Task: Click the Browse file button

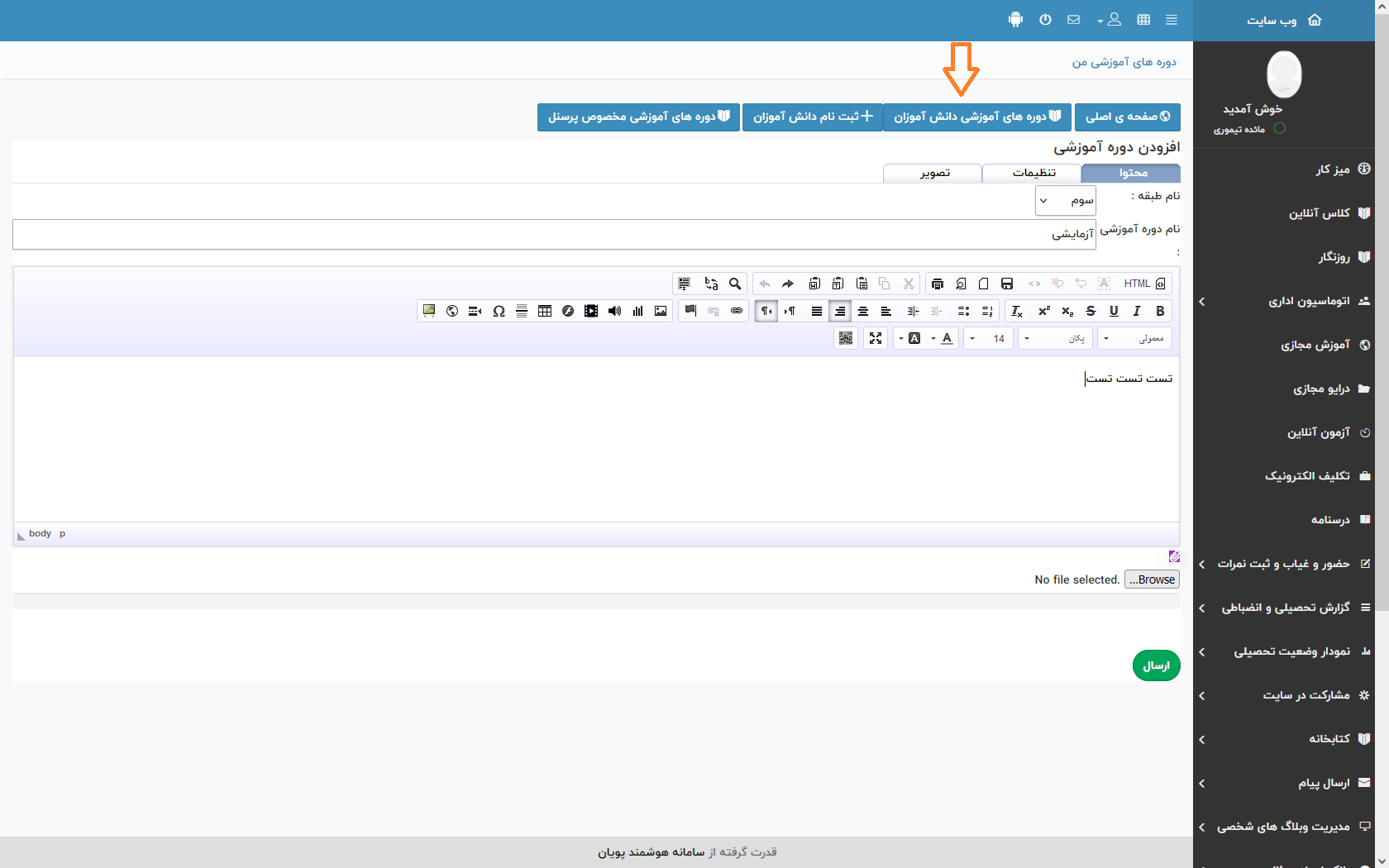Action: [1152, 579]
